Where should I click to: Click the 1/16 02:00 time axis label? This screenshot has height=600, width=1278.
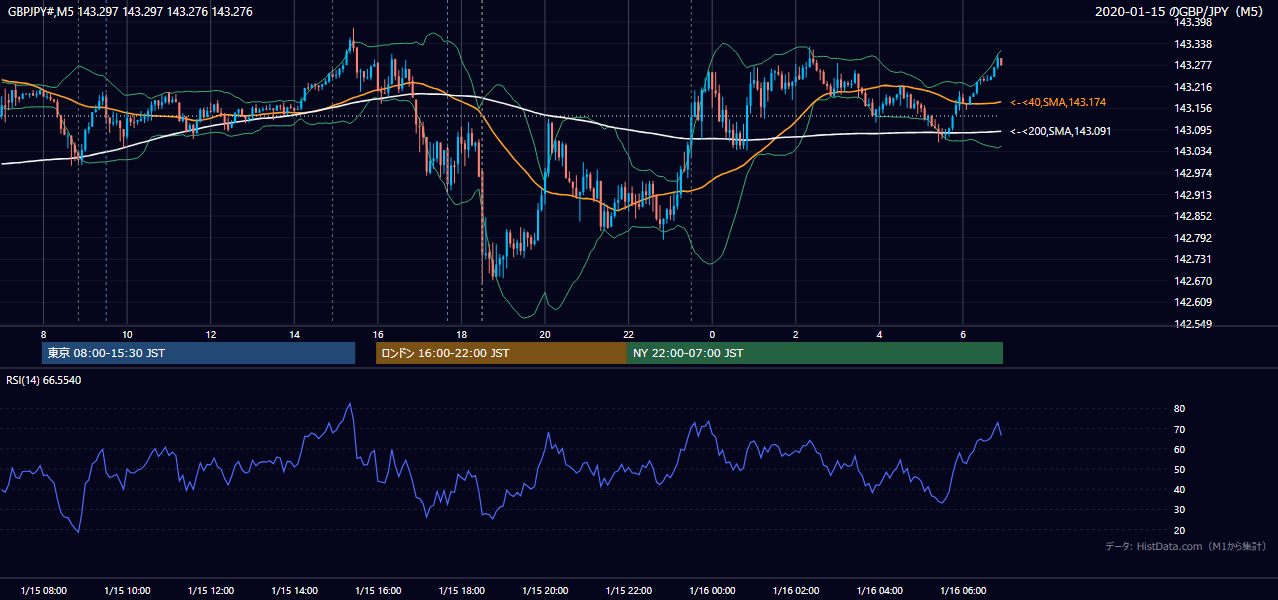click(796, 590)
